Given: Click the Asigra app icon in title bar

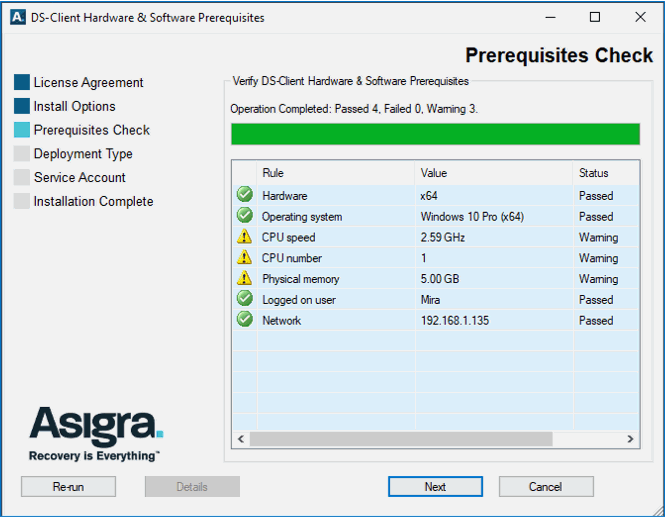Looking at the screenshot, I should coord(18,17).
